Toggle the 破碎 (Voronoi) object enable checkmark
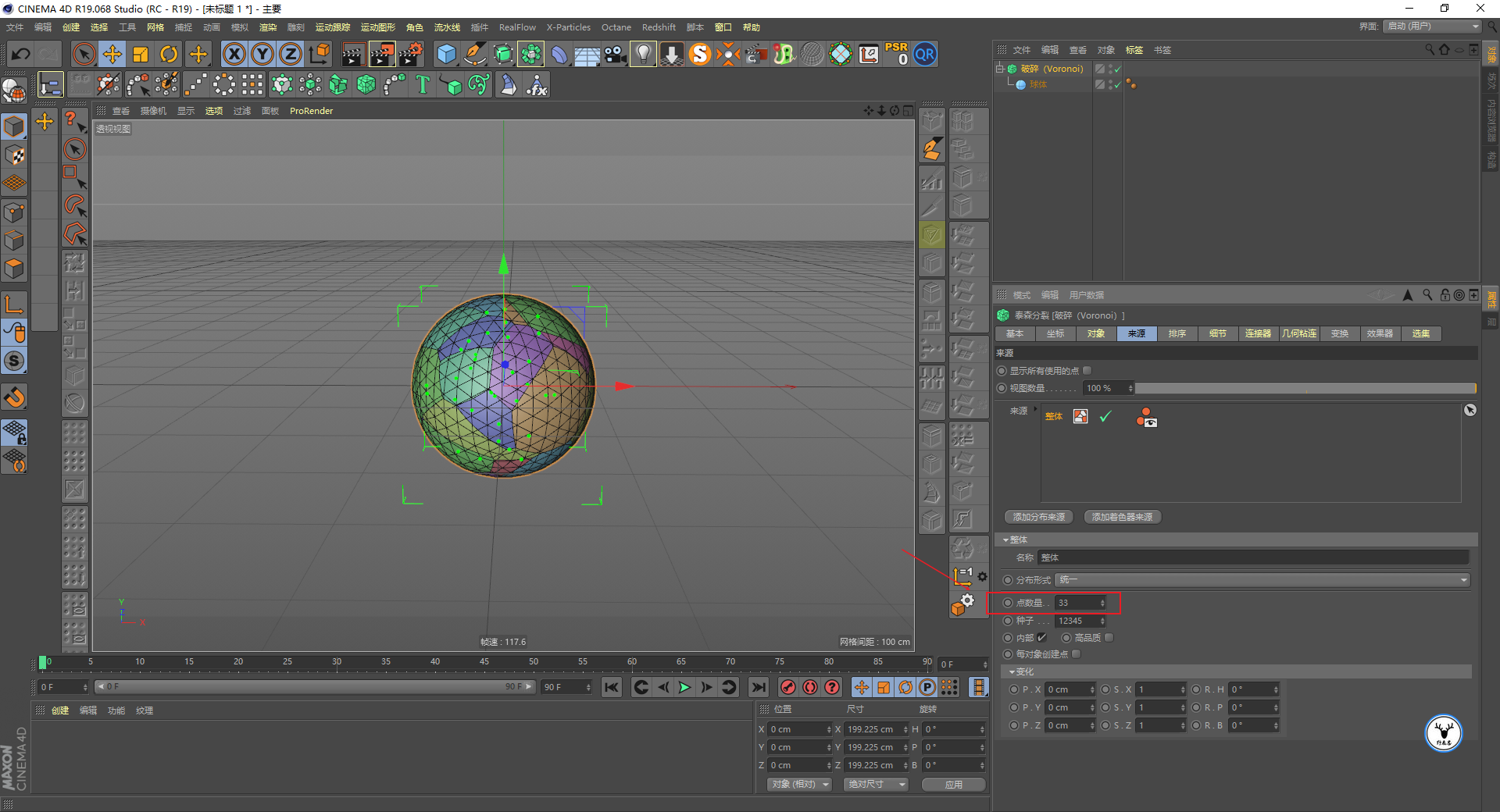The width and height of the screenshot is (1500, 812). tap(1117, 69)
